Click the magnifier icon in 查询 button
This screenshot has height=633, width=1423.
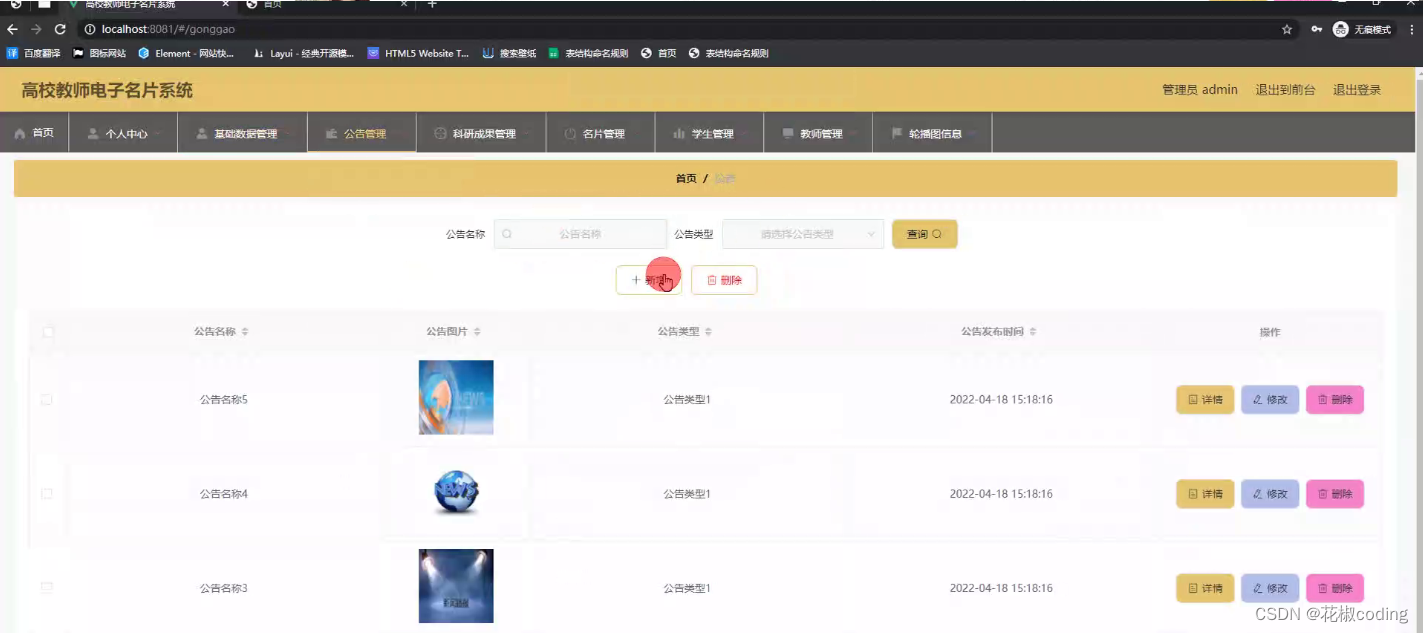940,233
